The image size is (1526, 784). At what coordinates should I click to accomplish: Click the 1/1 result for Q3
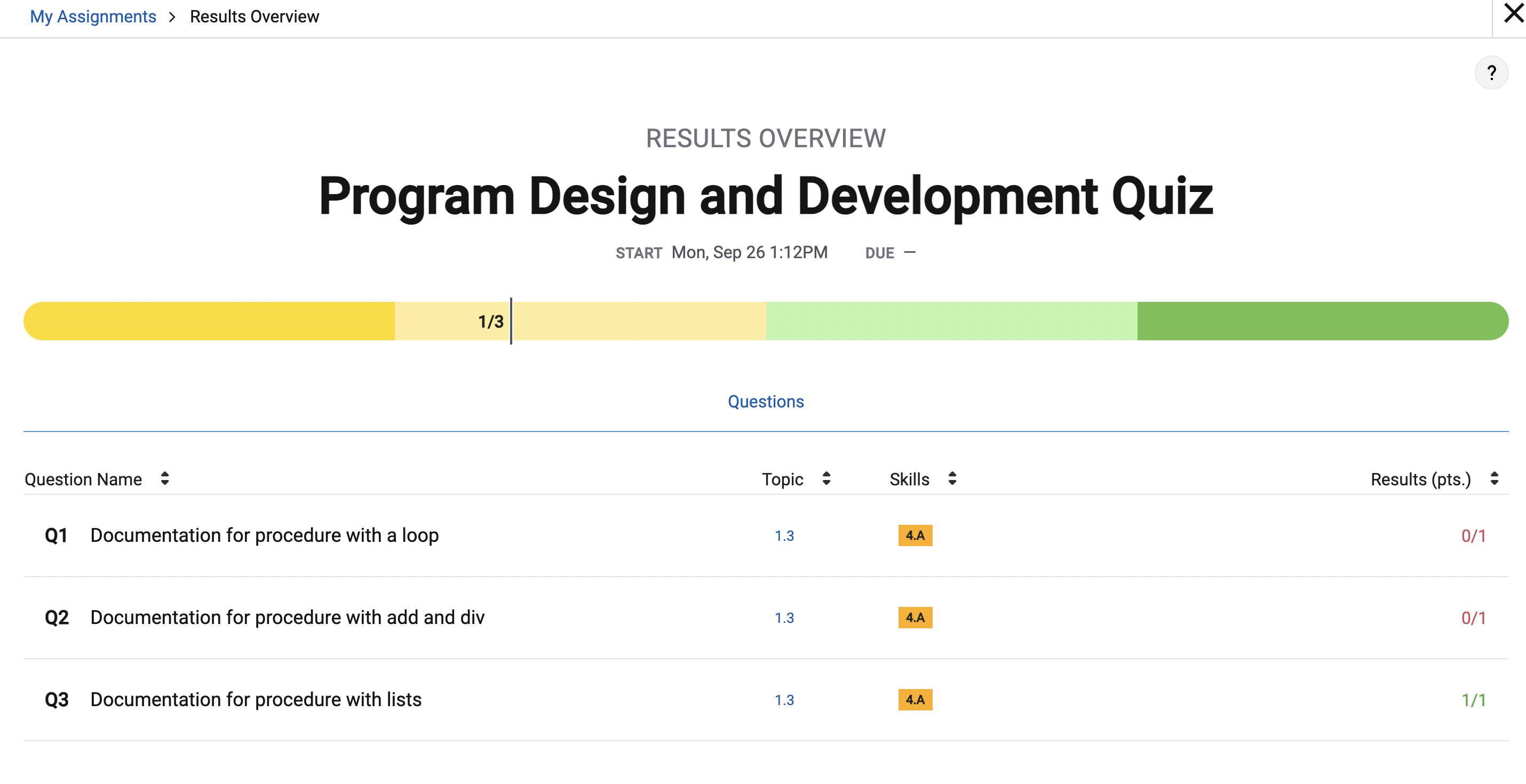[1473, 700]
